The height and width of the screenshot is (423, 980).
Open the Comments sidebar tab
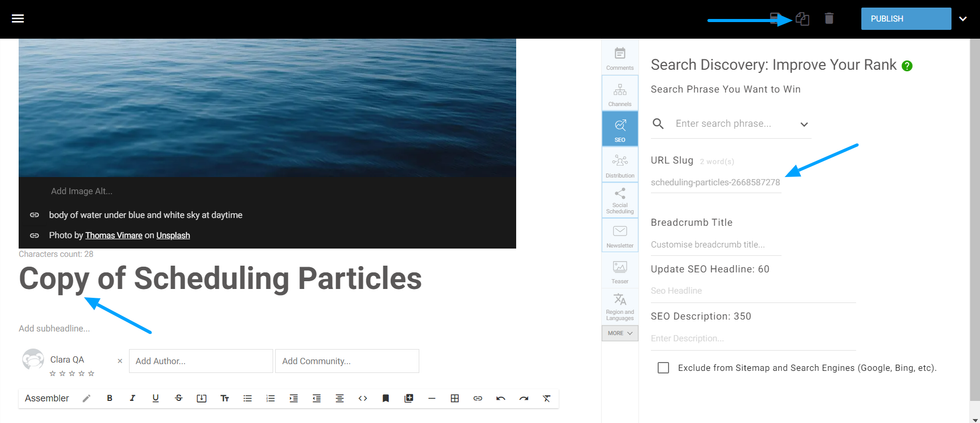(619, 58)
